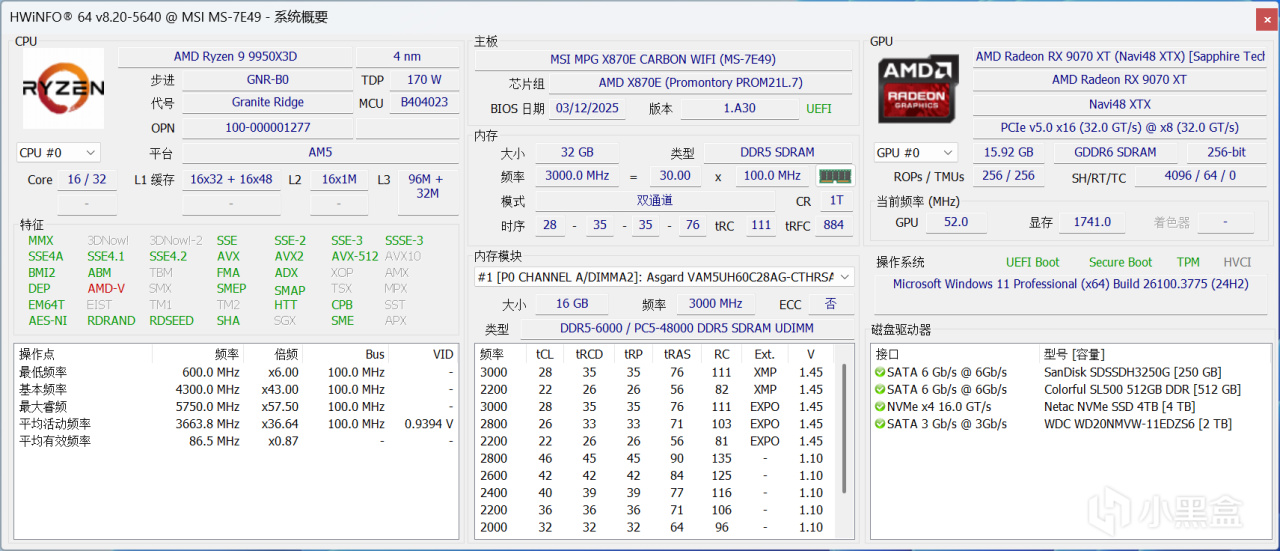The height and width of the screenshot is (551, 1280).
Task: Select the GNR-B0 stepping value
Action: 267,80
